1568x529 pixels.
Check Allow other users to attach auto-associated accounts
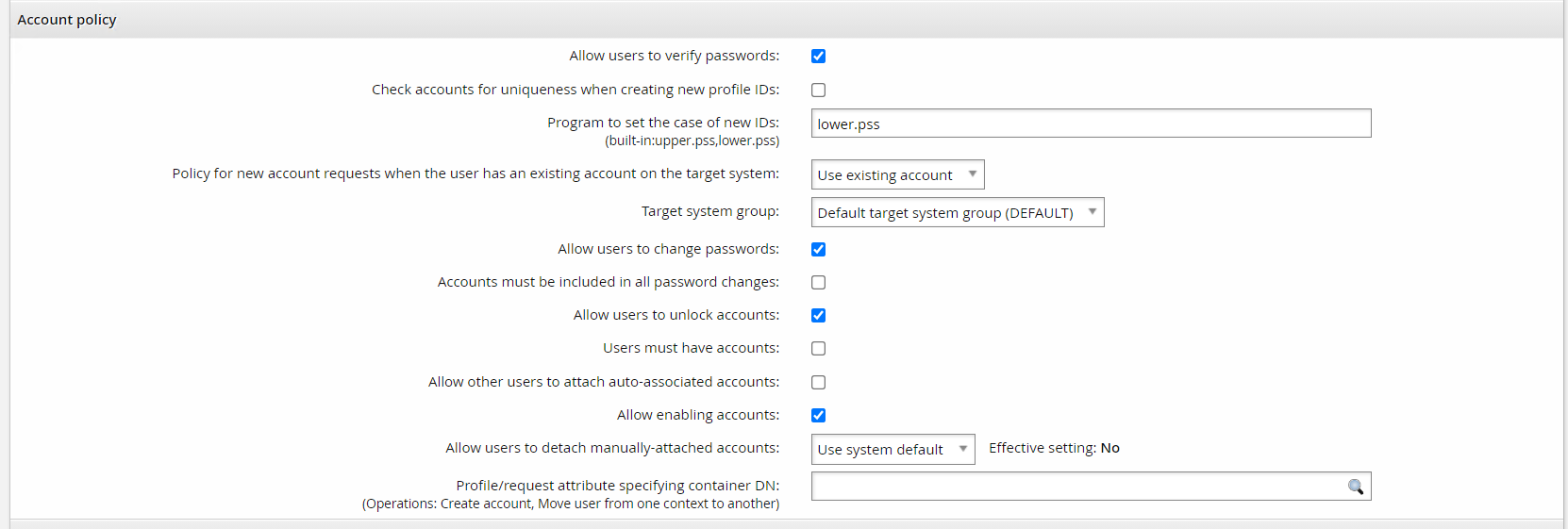(818, 383)
